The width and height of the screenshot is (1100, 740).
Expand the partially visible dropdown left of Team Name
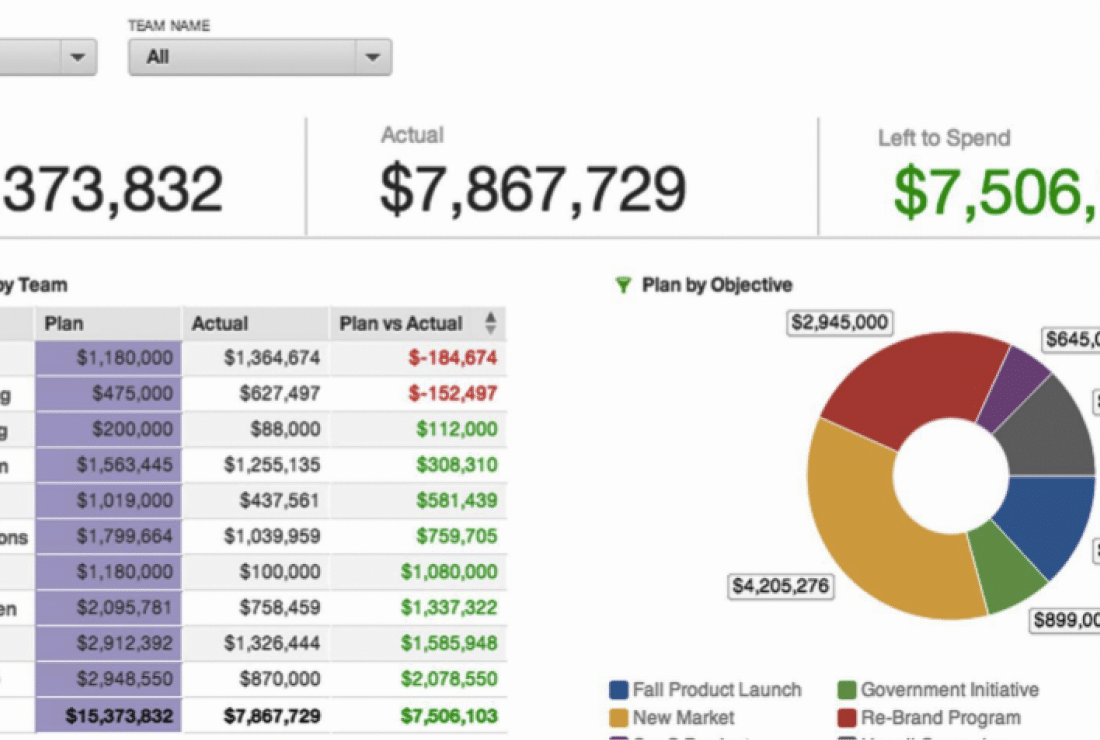[x=77, y=58]
